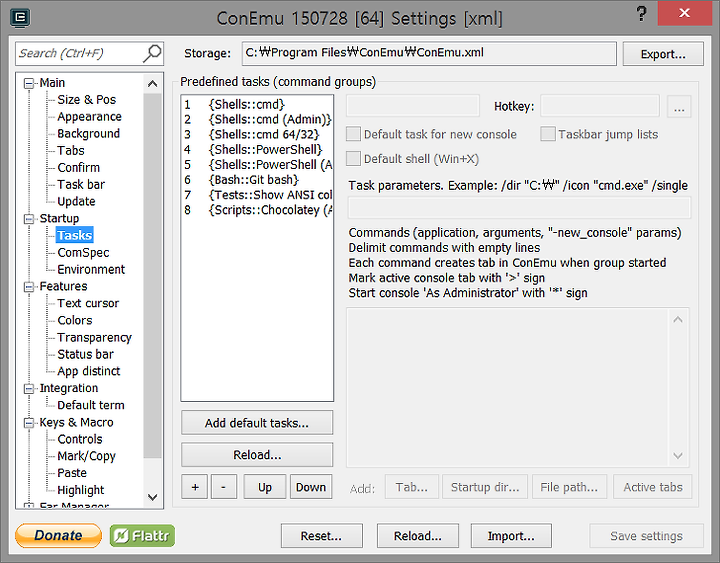Open Paste settings page

(72, 473)
